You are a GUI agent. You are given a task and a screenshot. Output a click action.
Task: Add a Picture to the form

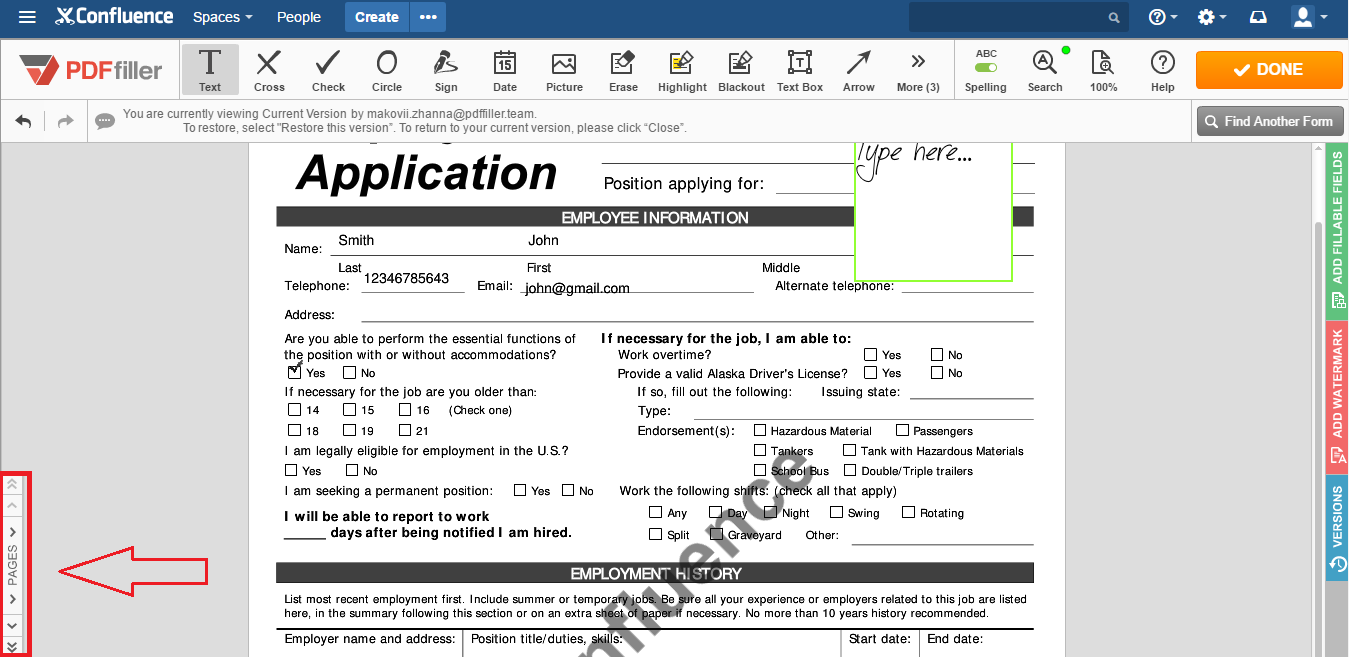click(564, 69)
